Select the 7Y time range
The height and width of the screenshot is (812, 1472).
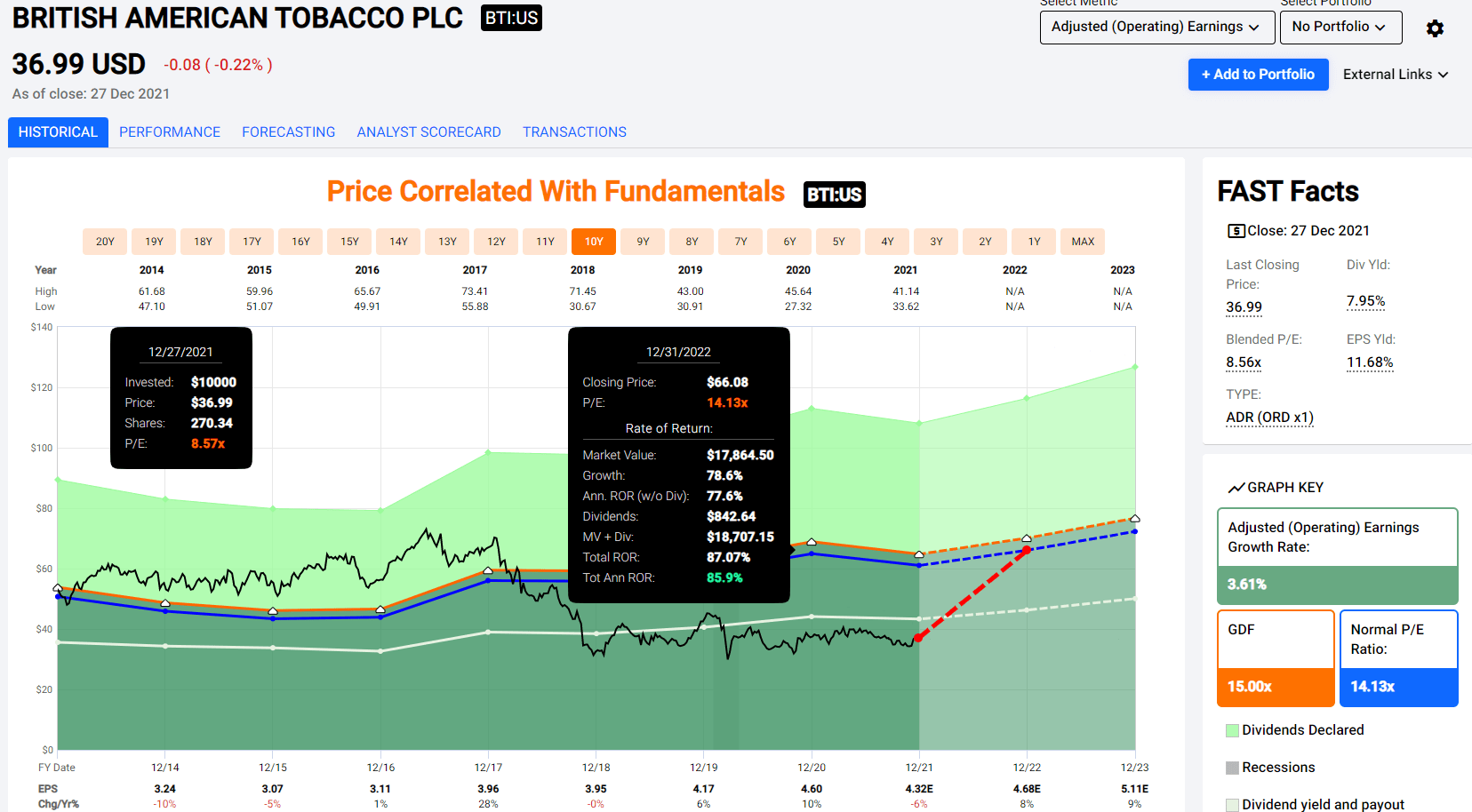point(740,242)
